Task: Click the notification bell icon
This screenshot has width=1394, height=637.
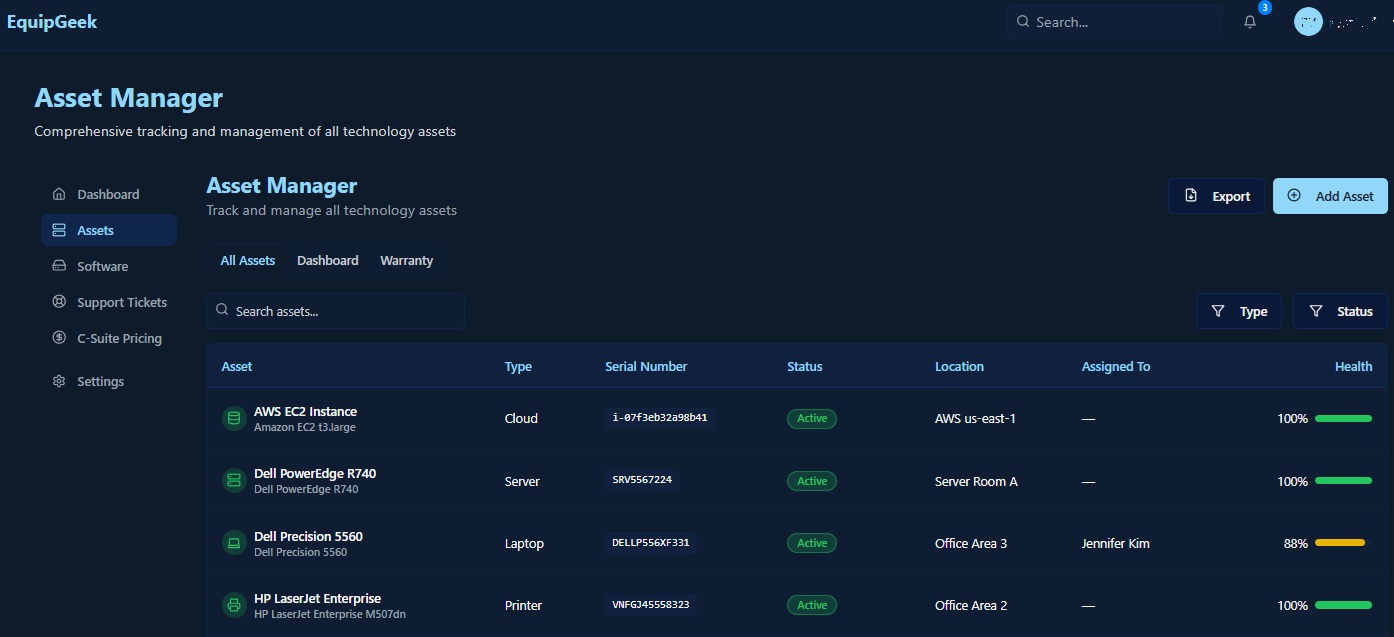Action: 1250,22
